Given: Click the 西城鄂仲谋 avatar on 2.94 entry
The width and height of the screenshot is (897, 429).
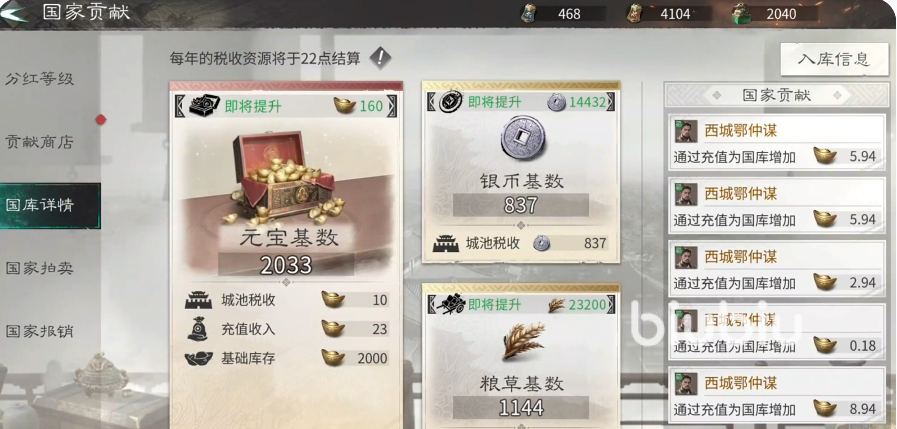Looking at the screenshot, I should click(686, 258).
